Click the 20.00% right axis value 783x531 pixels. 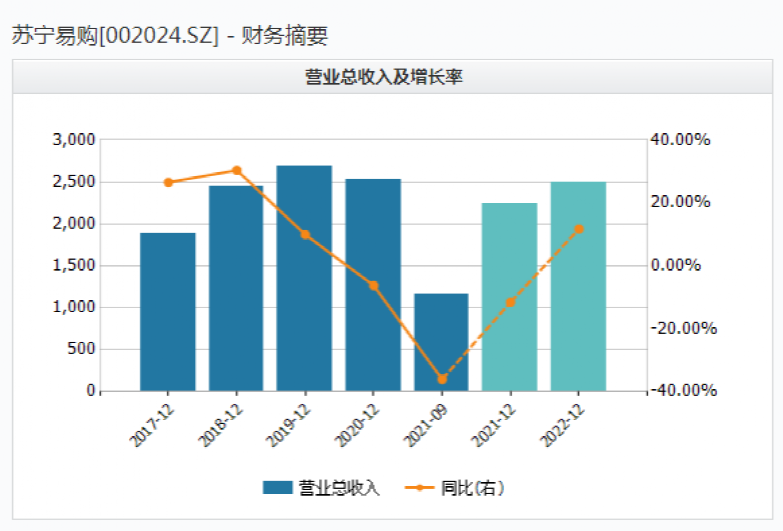coord(680,202)
